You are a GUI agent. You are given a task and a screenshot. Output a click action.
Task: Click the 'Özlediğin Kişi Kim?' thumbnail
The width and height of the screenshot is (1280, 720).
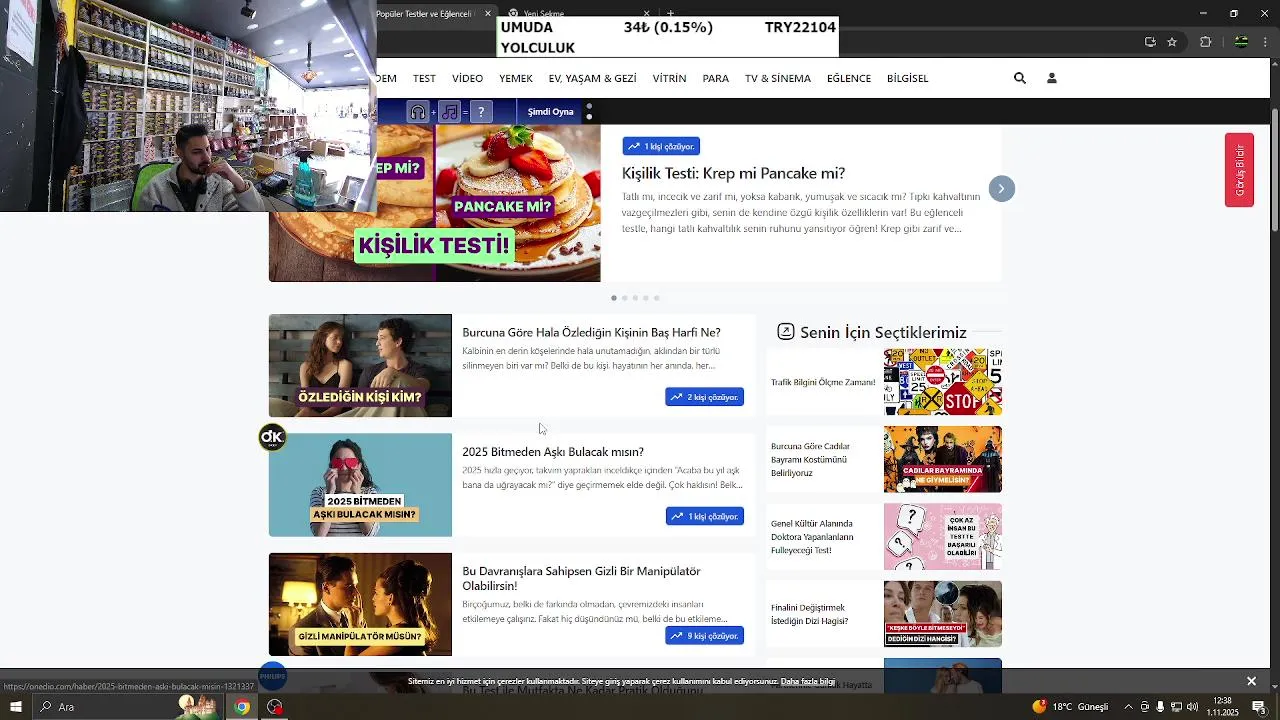tap(360, 366)
